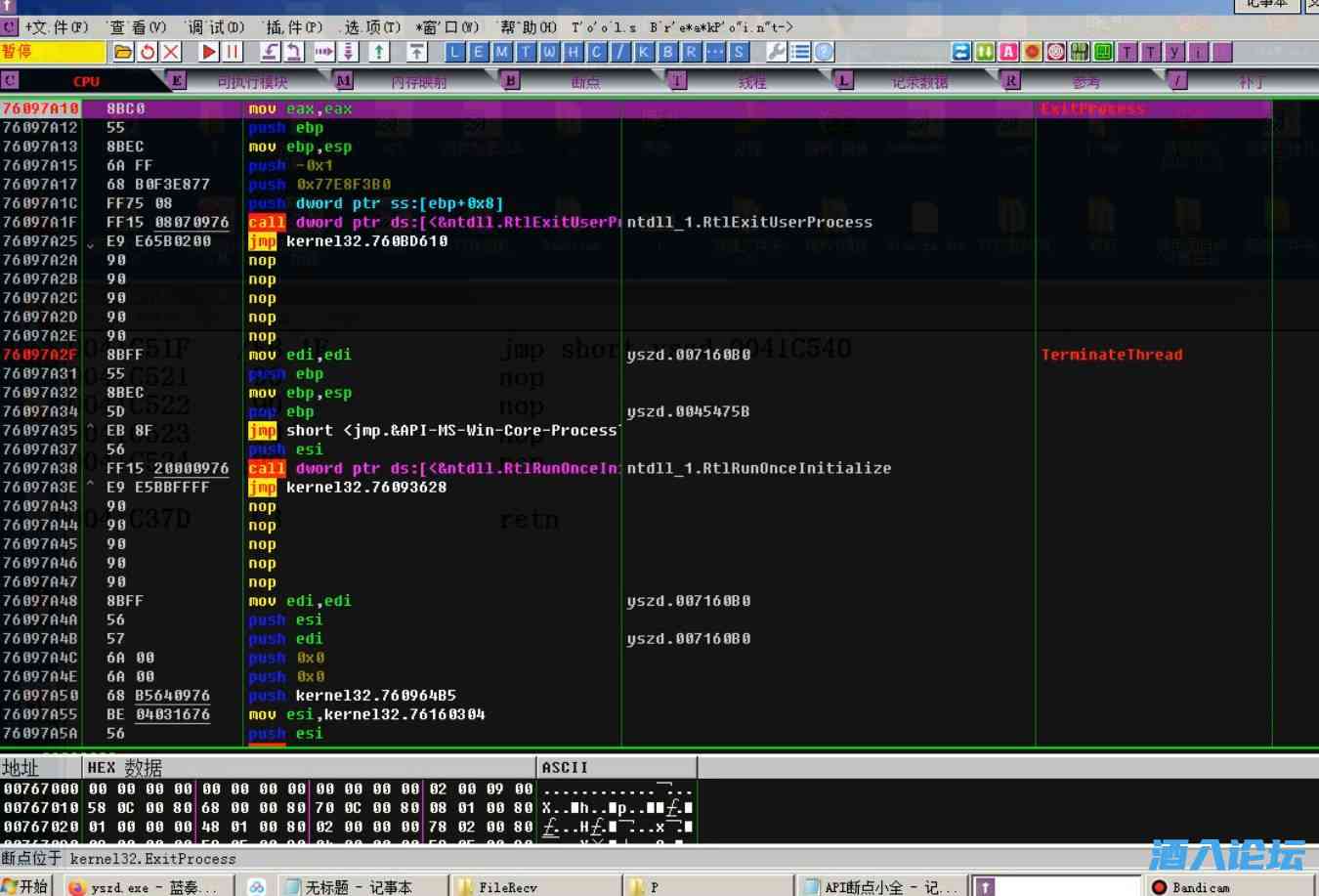Viewport: 1319px width, 896px height.
Task: Open the 文件(F) menu
Action: (x=57, y=27)
